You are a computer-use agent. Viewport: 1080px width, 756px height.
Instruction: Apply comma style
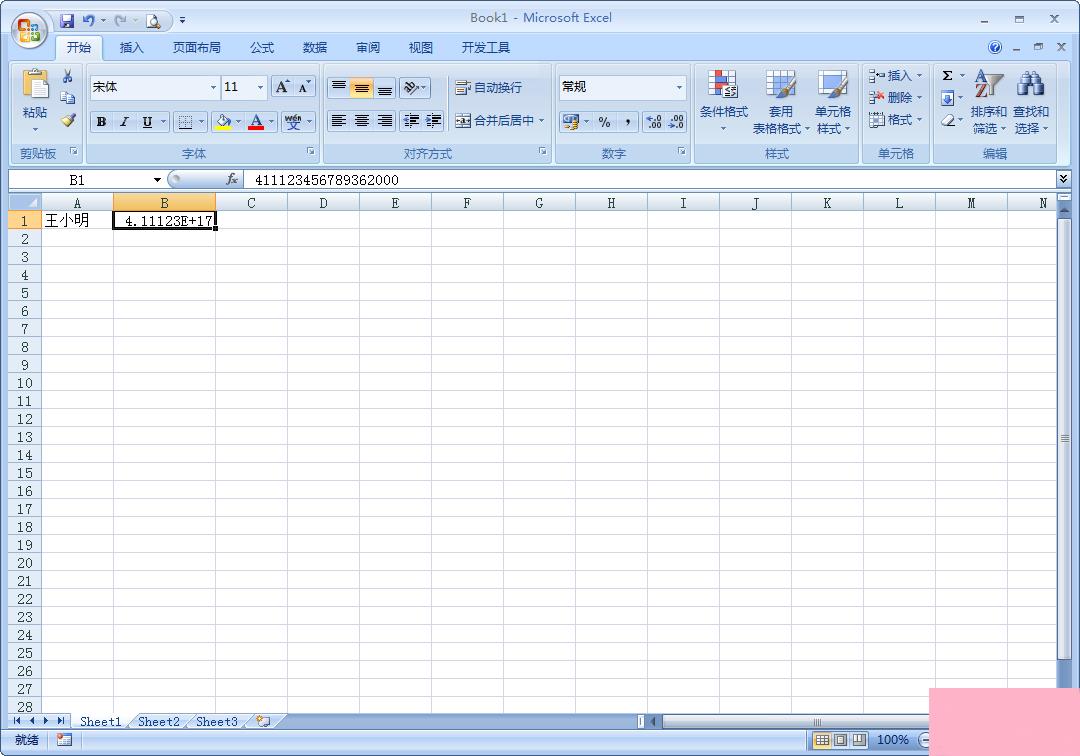[x=627, y=122]
